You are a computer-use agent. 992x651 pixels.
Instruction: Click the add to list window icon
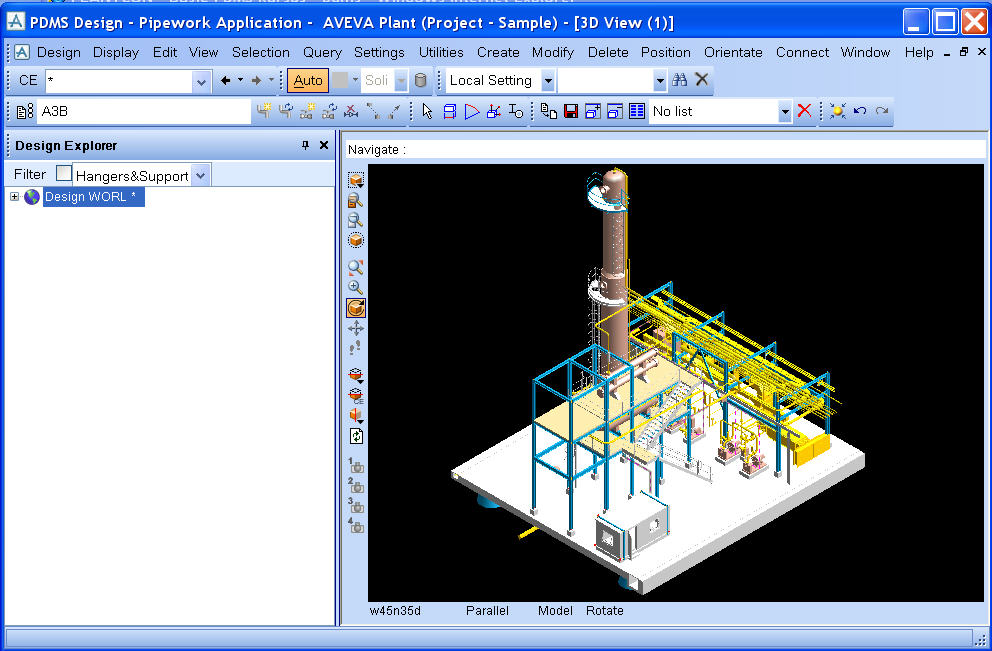click(x=593, y=111)
